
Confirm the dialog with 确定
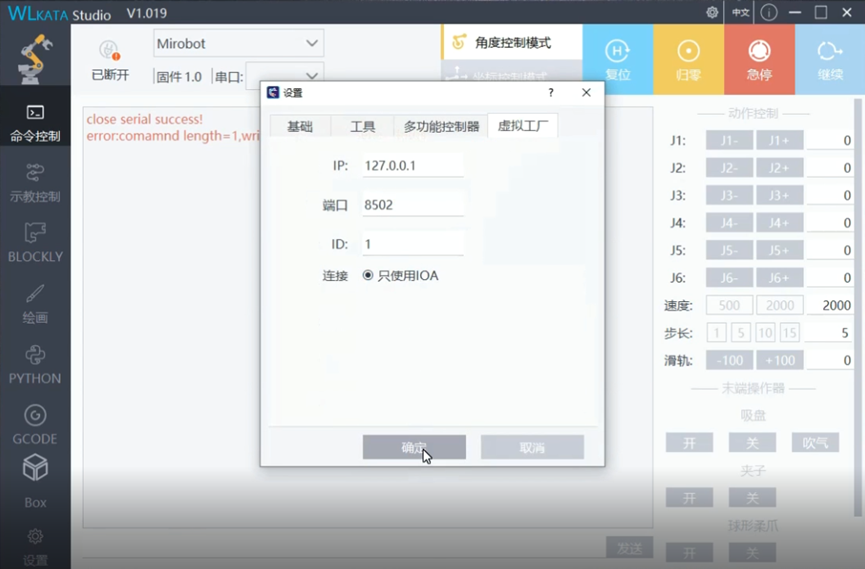point(414,447)
